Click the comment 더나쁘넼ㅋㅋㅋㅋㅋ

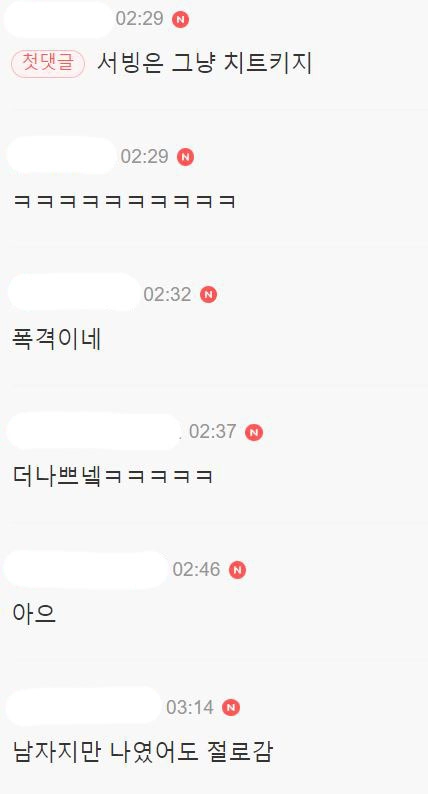coord(112,477)
